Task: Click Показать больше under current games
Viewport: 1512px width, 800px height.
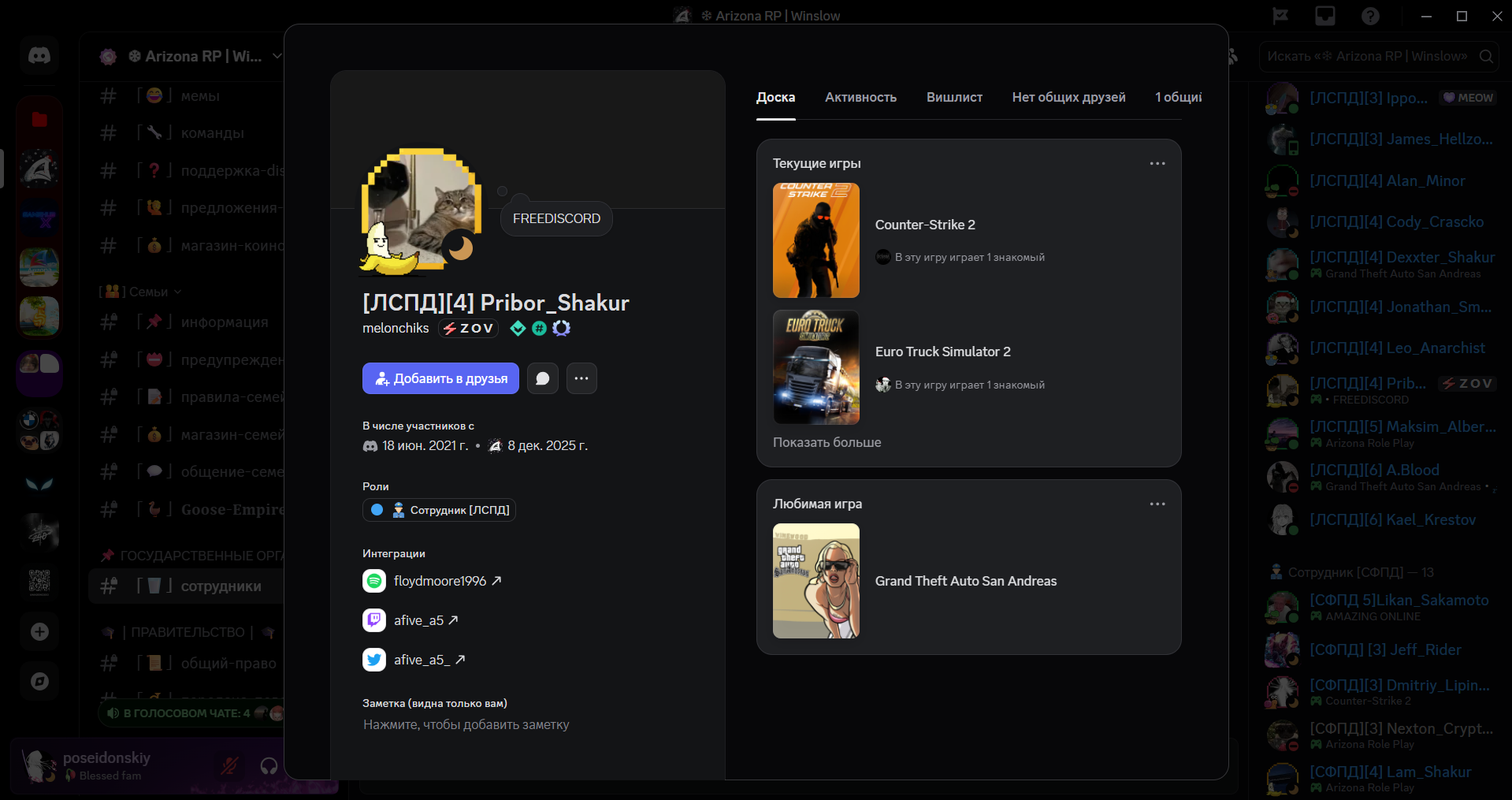Action: (x=827, y=442)
